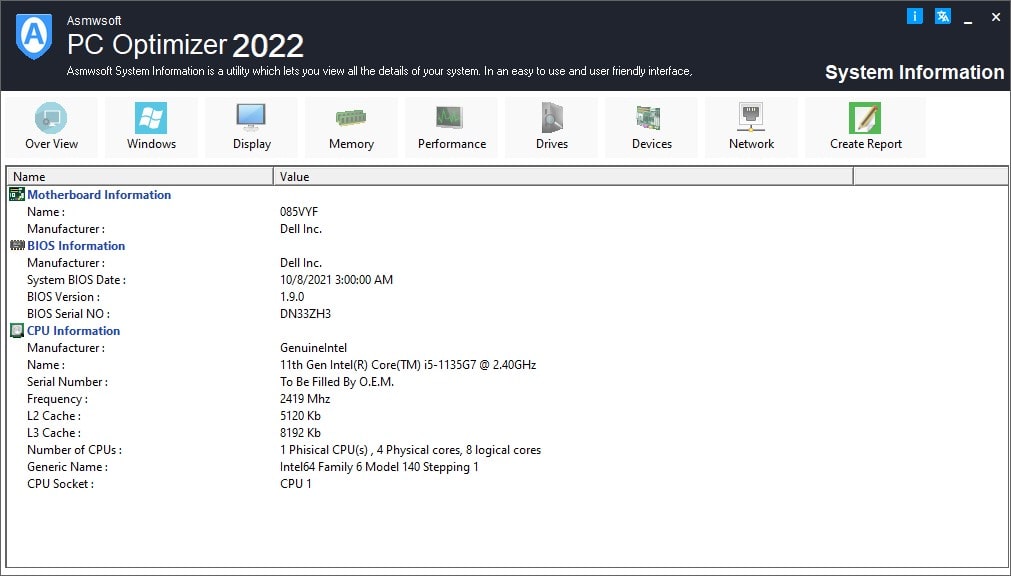Click the value 10/8/2021 3:00:00 AM

pyautogui.click(x=336, y=280)
